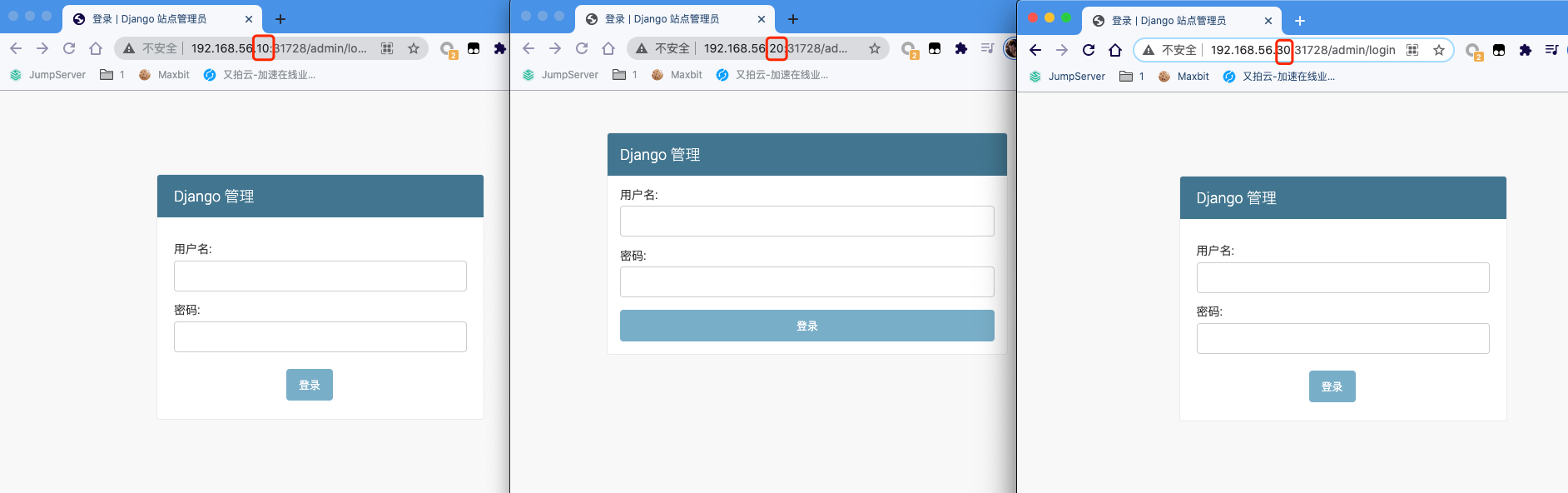Open JumpServer bookmark in the left window

tap(47, 75)
